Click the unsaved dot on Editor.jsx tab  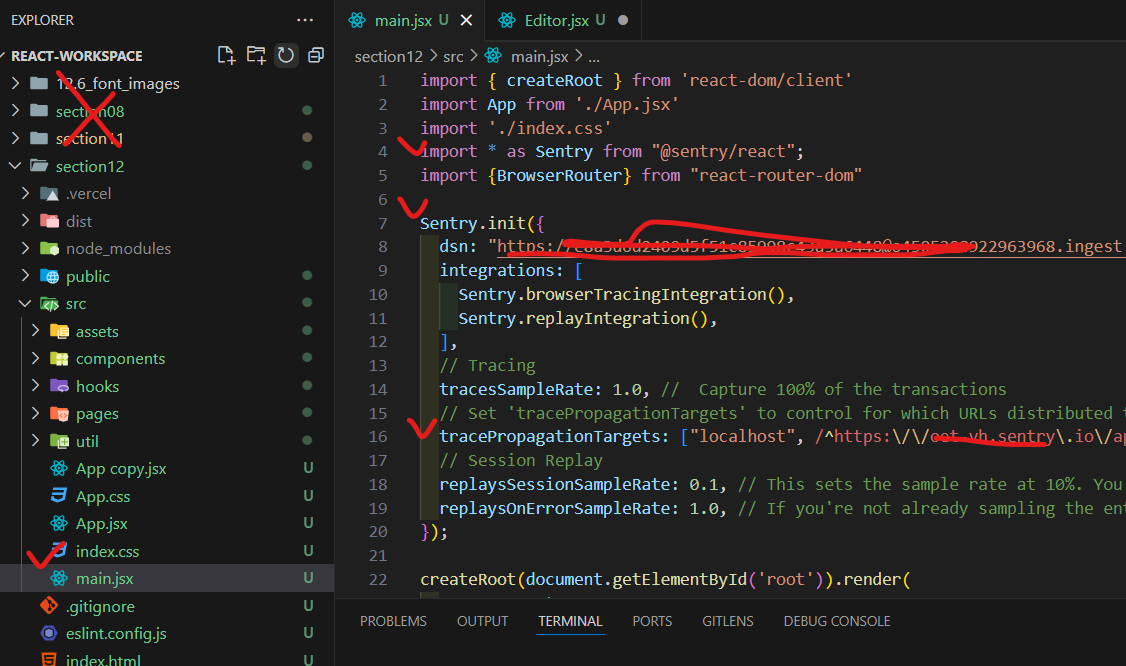coord(623,20)
